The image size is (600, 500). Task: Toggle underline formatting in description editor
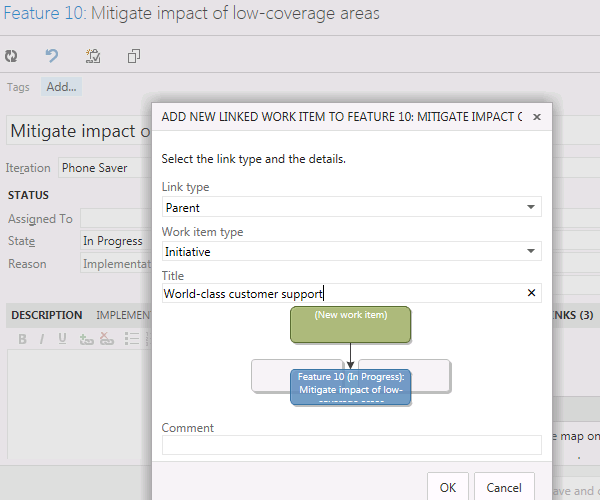[62, 339]
